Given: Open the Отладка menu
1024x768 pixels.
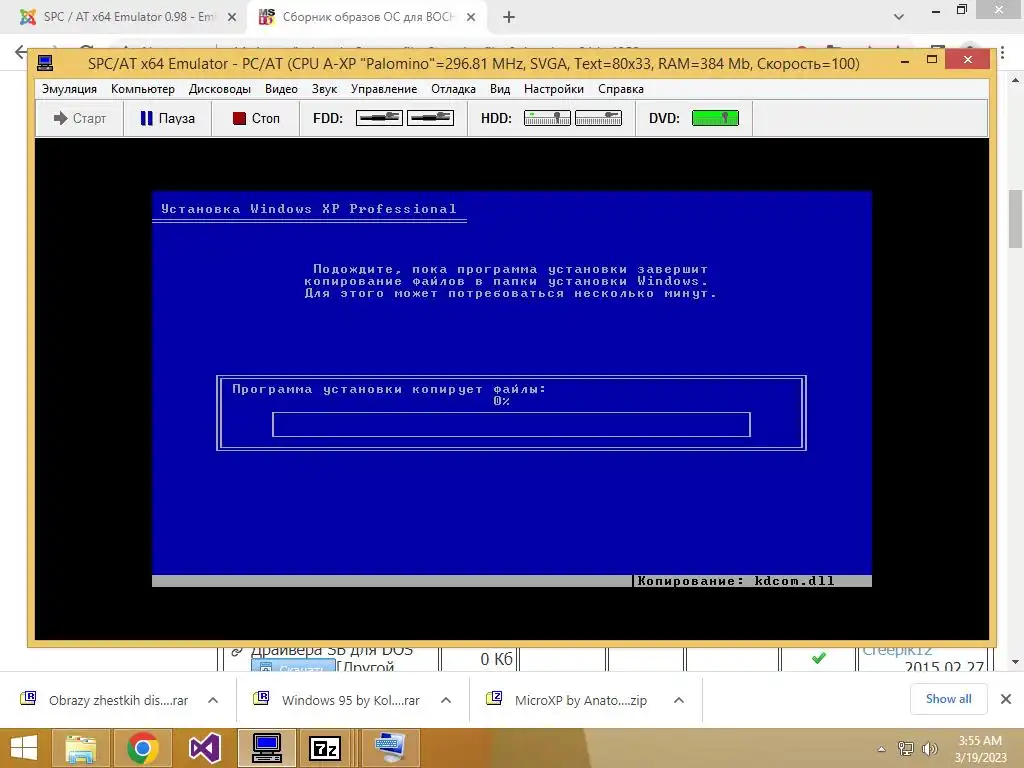Looking at the screenshot, I should 453,89.
